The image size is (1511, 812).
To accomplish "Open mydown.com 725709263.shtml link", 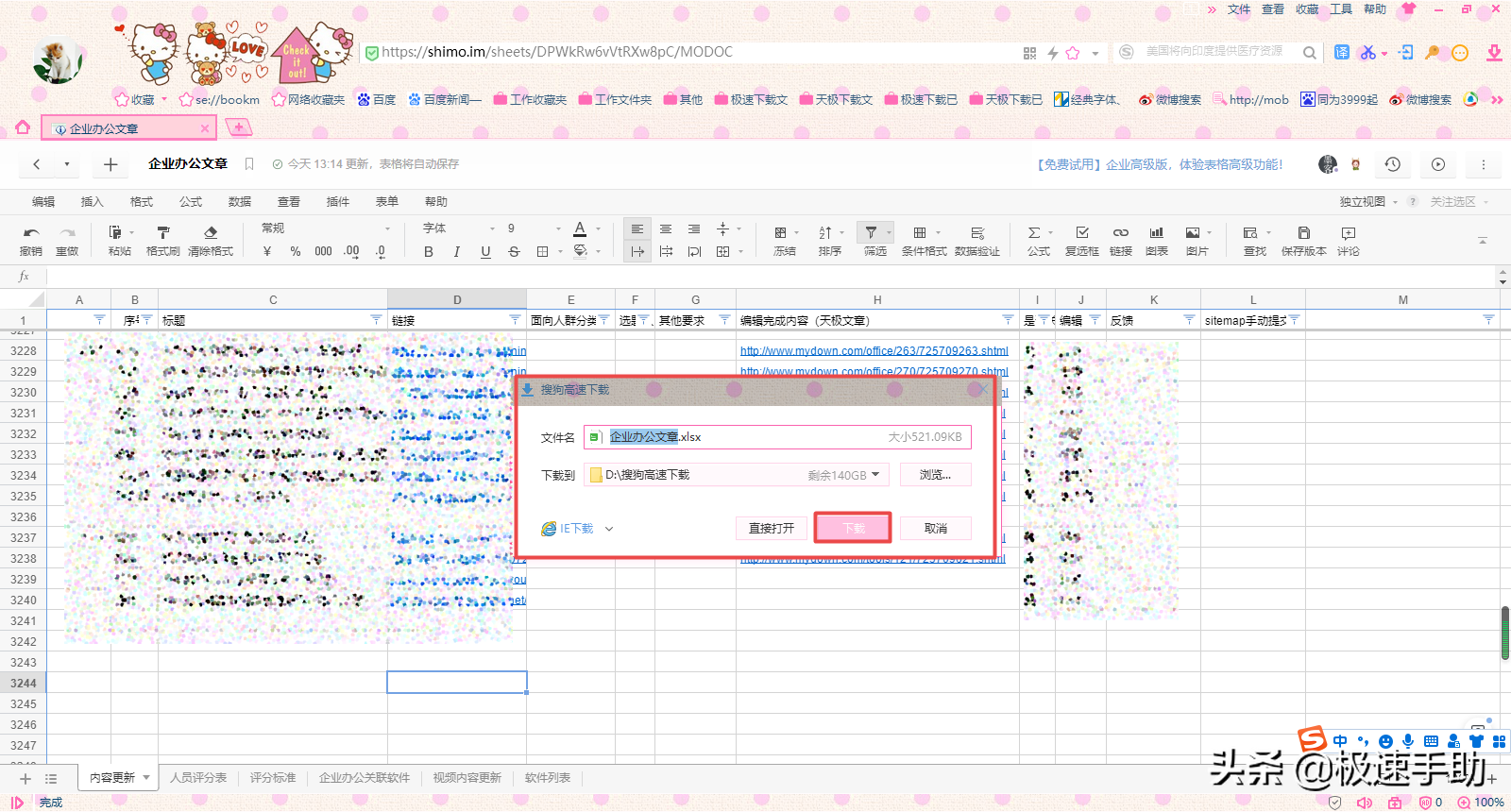I will tap(874, 350).
